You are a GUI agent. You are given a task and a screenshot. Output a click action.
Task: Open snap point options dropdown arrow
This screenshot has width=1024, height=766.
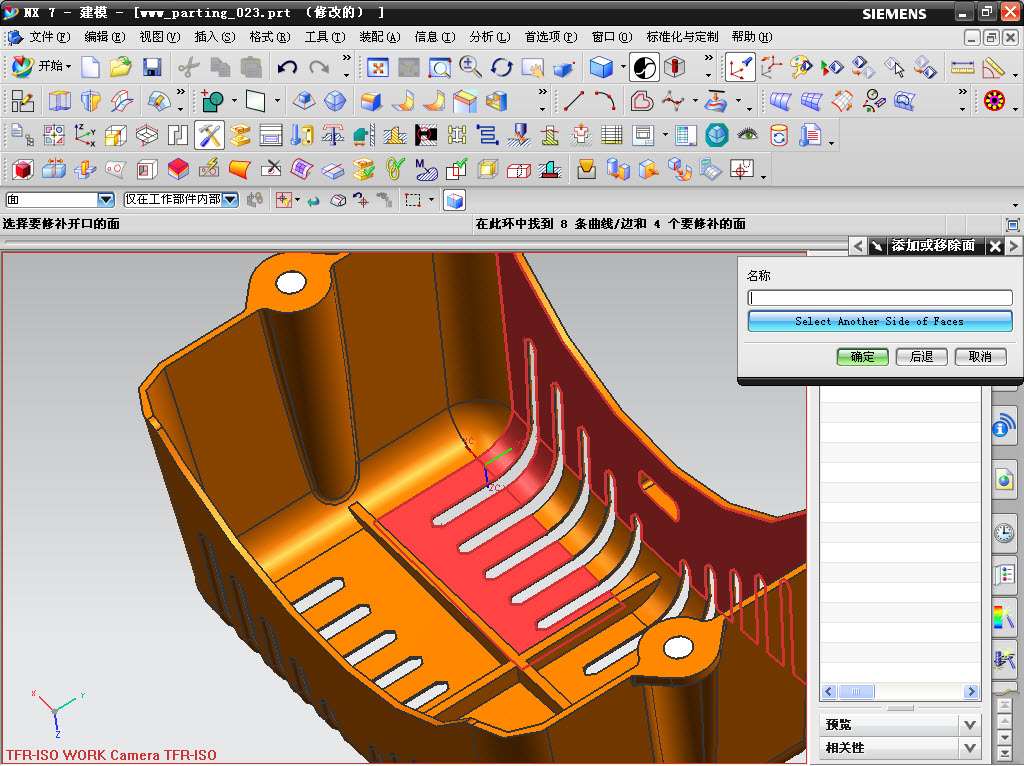point(297,200)
